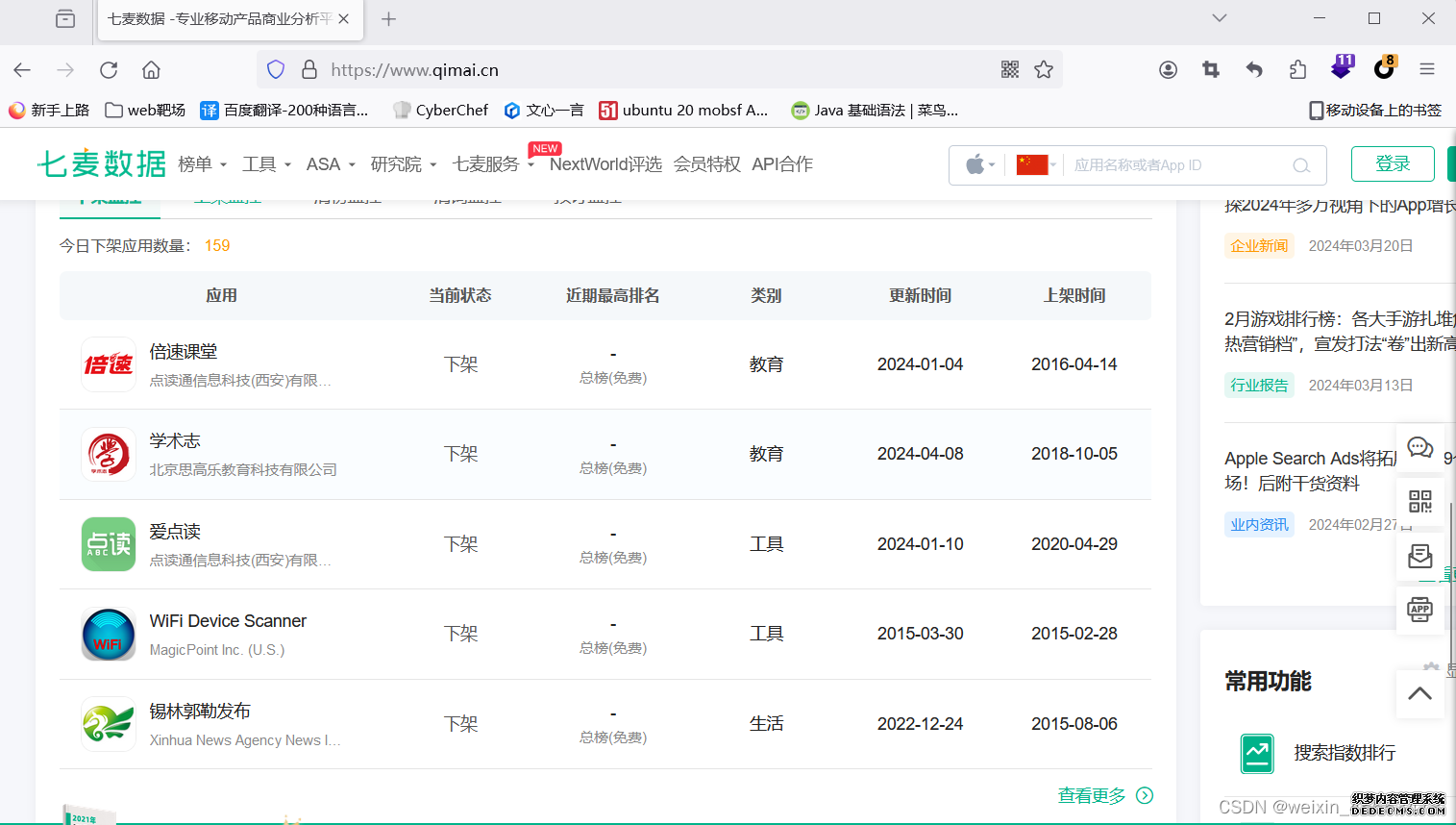This screenshot has width=1456, height=825.
Task: Bookmark this page with the star icon
Action: (1044, 69)
